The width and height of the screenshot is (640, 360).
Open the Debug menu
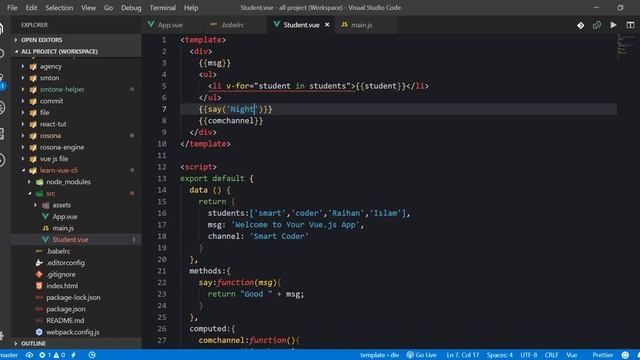(131, 8)
